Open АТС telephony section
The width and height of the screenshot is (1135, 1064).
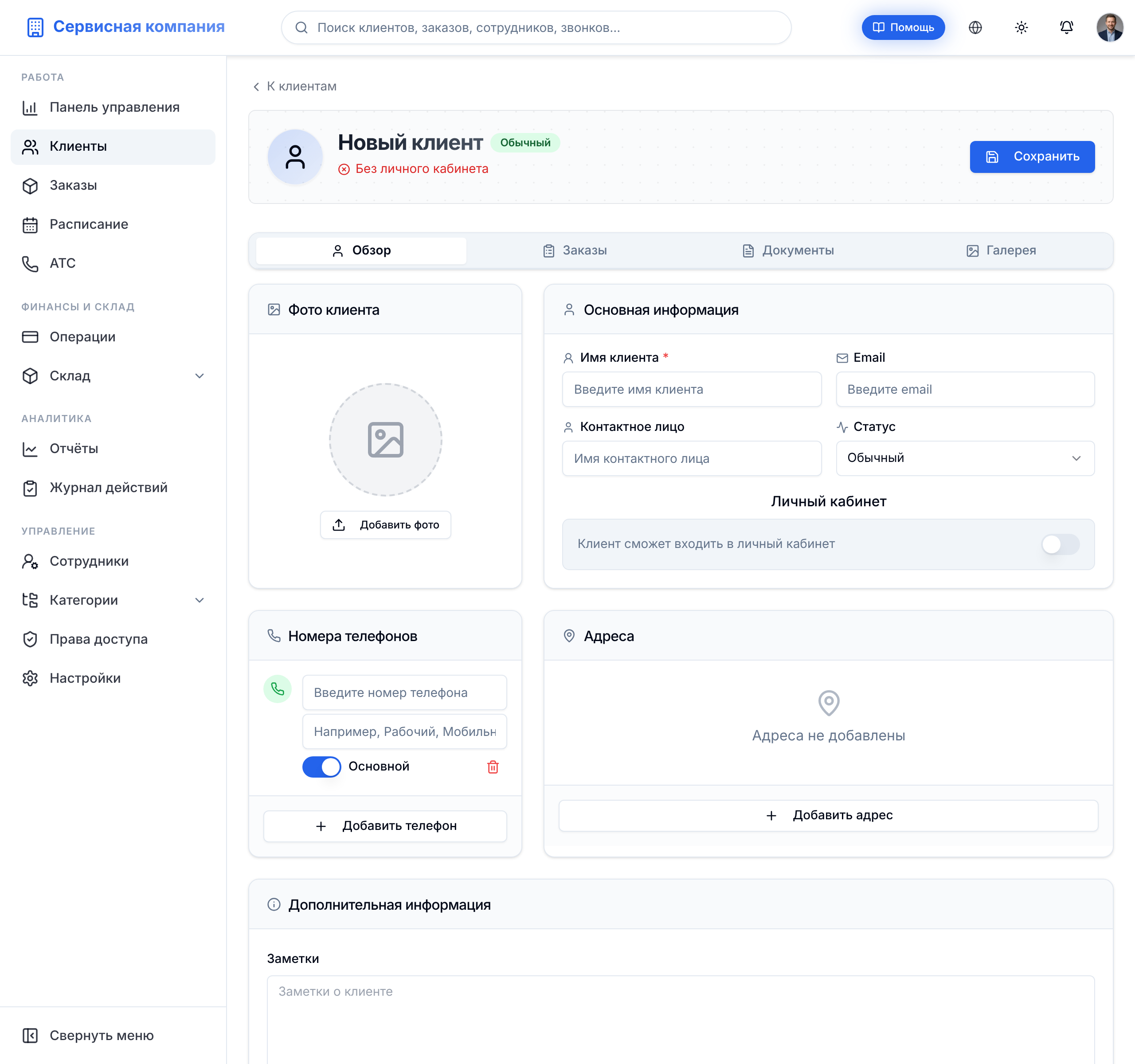pos(113,263)
